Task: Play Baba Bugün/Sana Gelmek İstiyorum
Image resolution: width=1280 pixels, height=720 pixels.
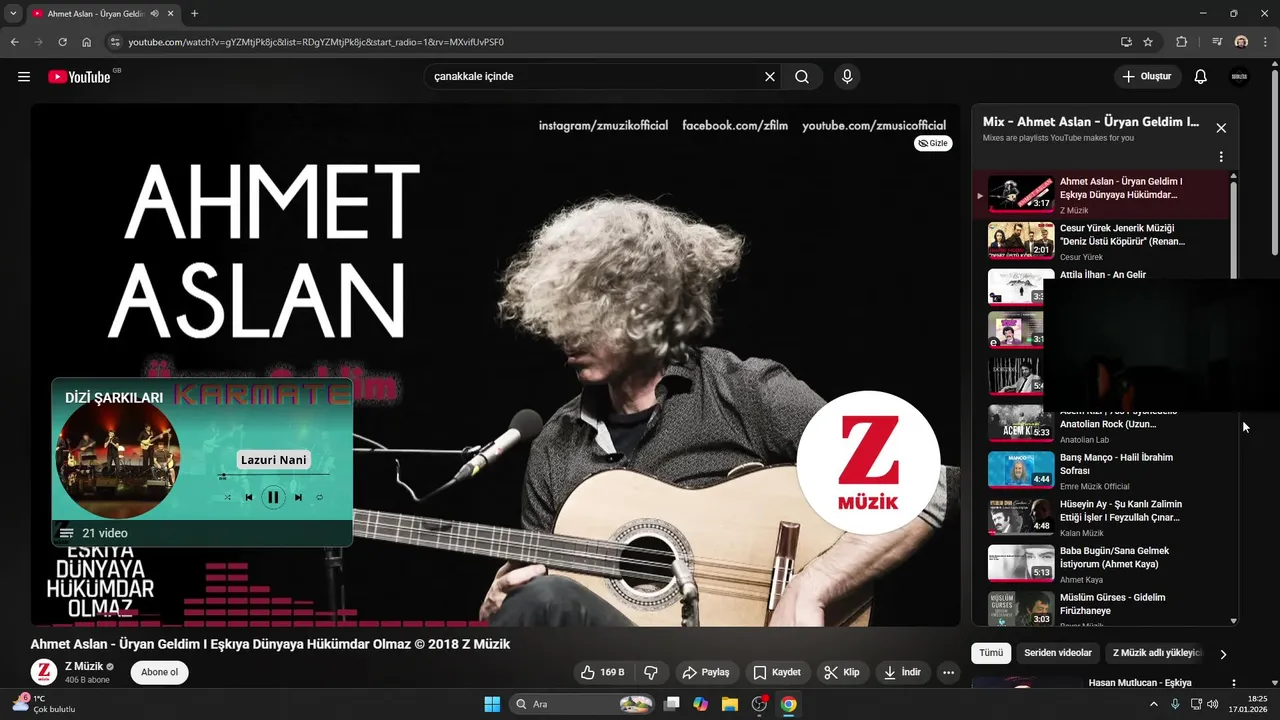Action: pyautogui.click(x=1100, y=564)
